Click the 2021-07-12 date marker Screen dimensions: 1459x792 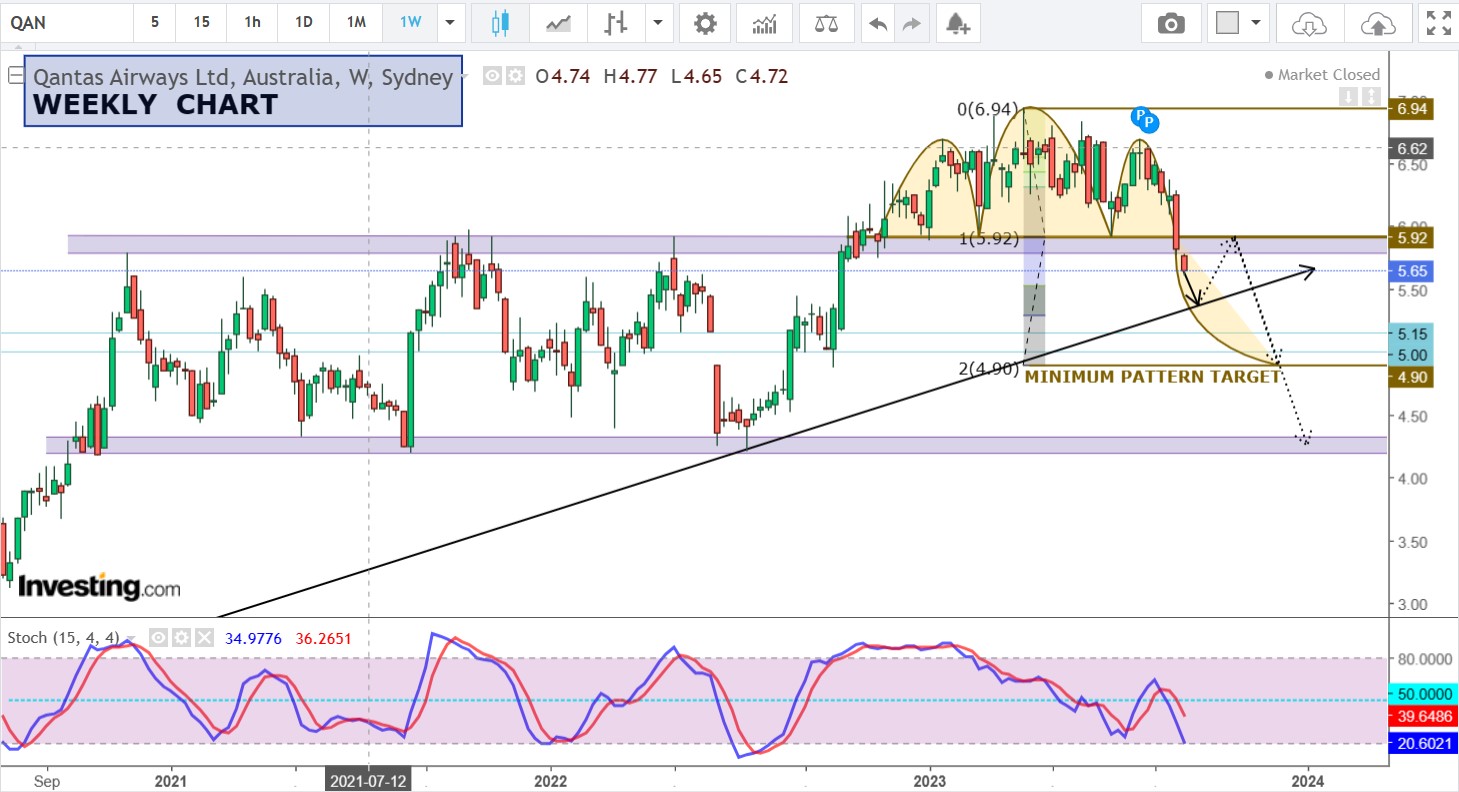pos(370,779)
